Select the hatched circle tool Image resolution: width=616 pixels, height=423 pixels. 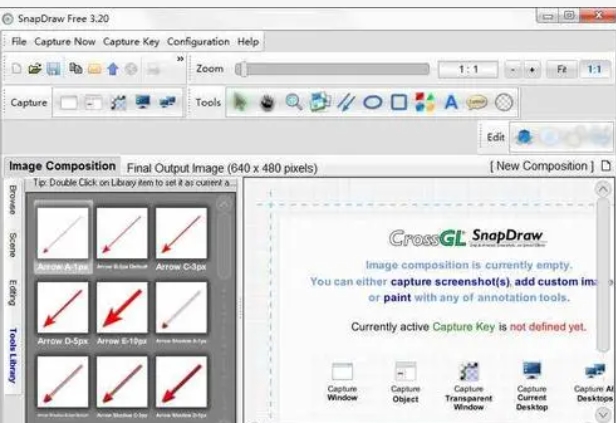504,103
